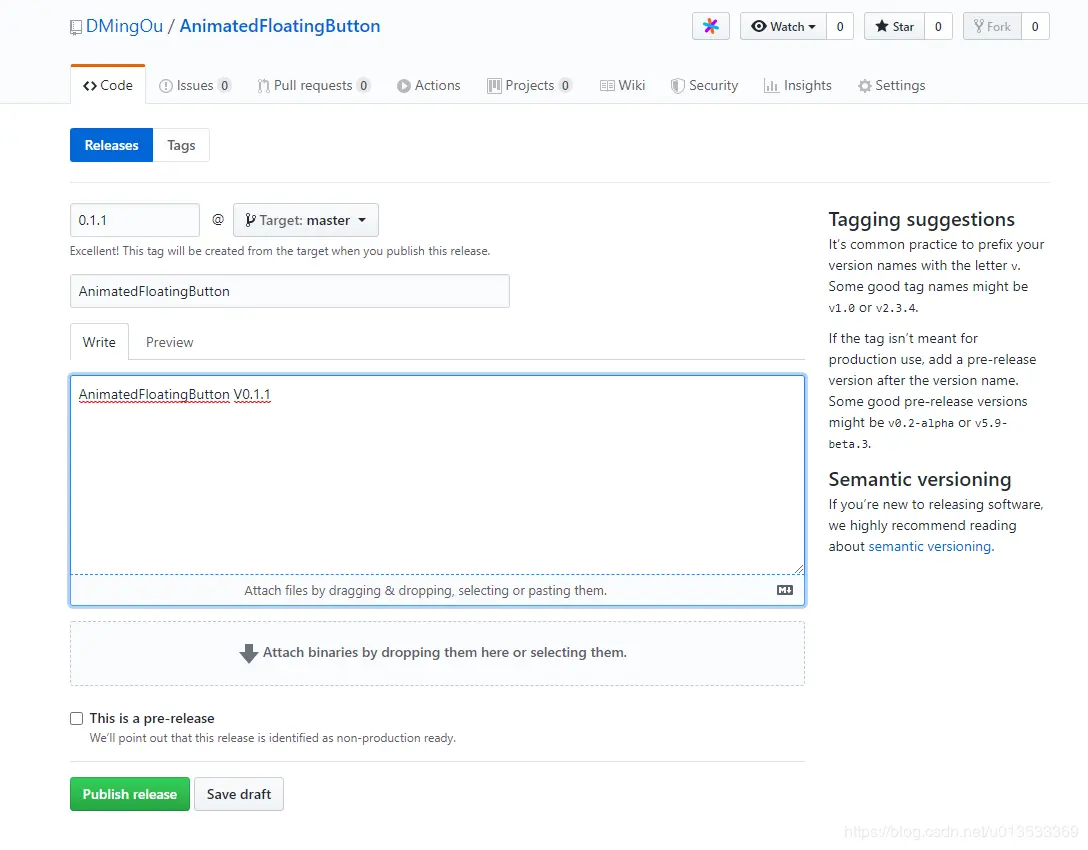Switch to Tags view
The image size is (1088, 850).
(x=181, y=145)
